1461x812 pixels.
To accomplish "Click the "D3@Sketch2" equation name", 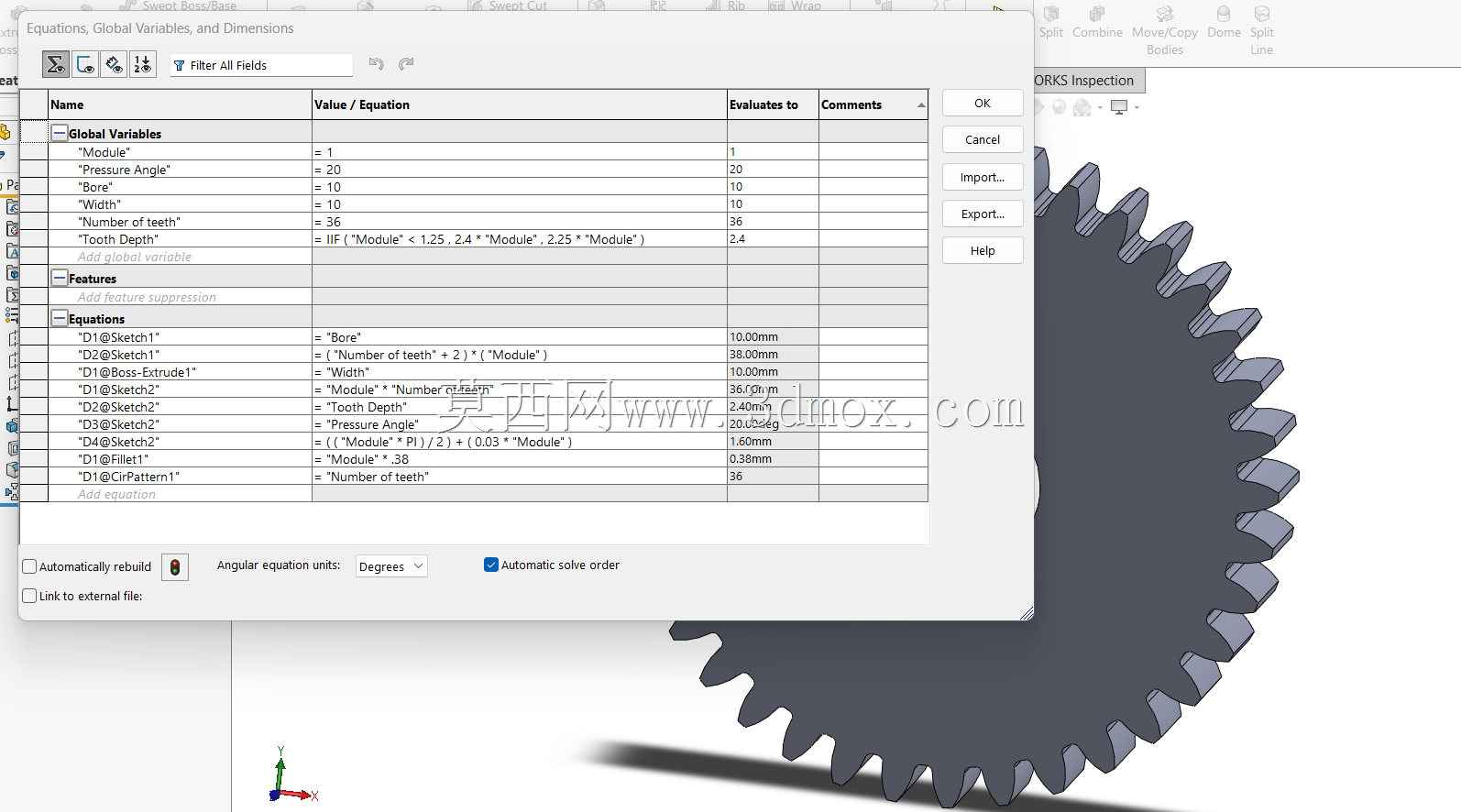I will click(x=119, y=424).
